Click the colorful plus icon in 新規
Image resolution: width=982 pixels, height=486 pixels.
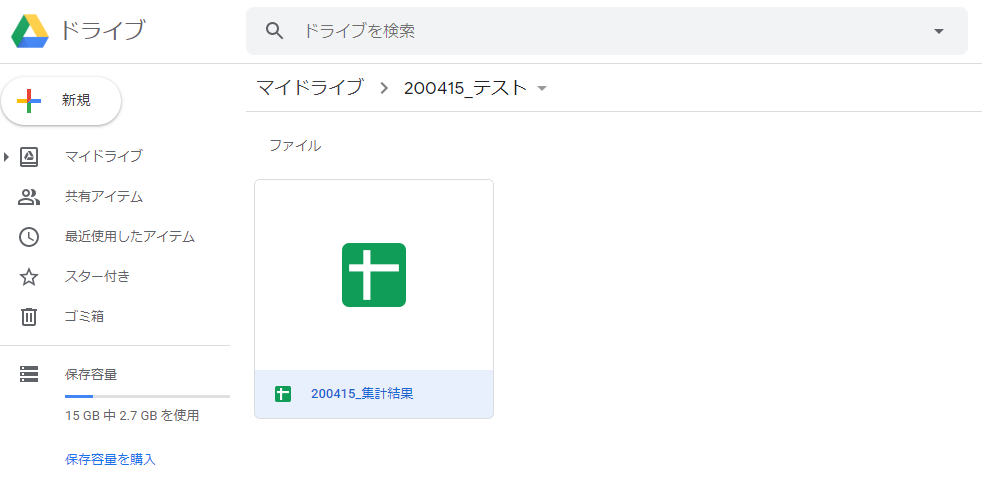29,101
